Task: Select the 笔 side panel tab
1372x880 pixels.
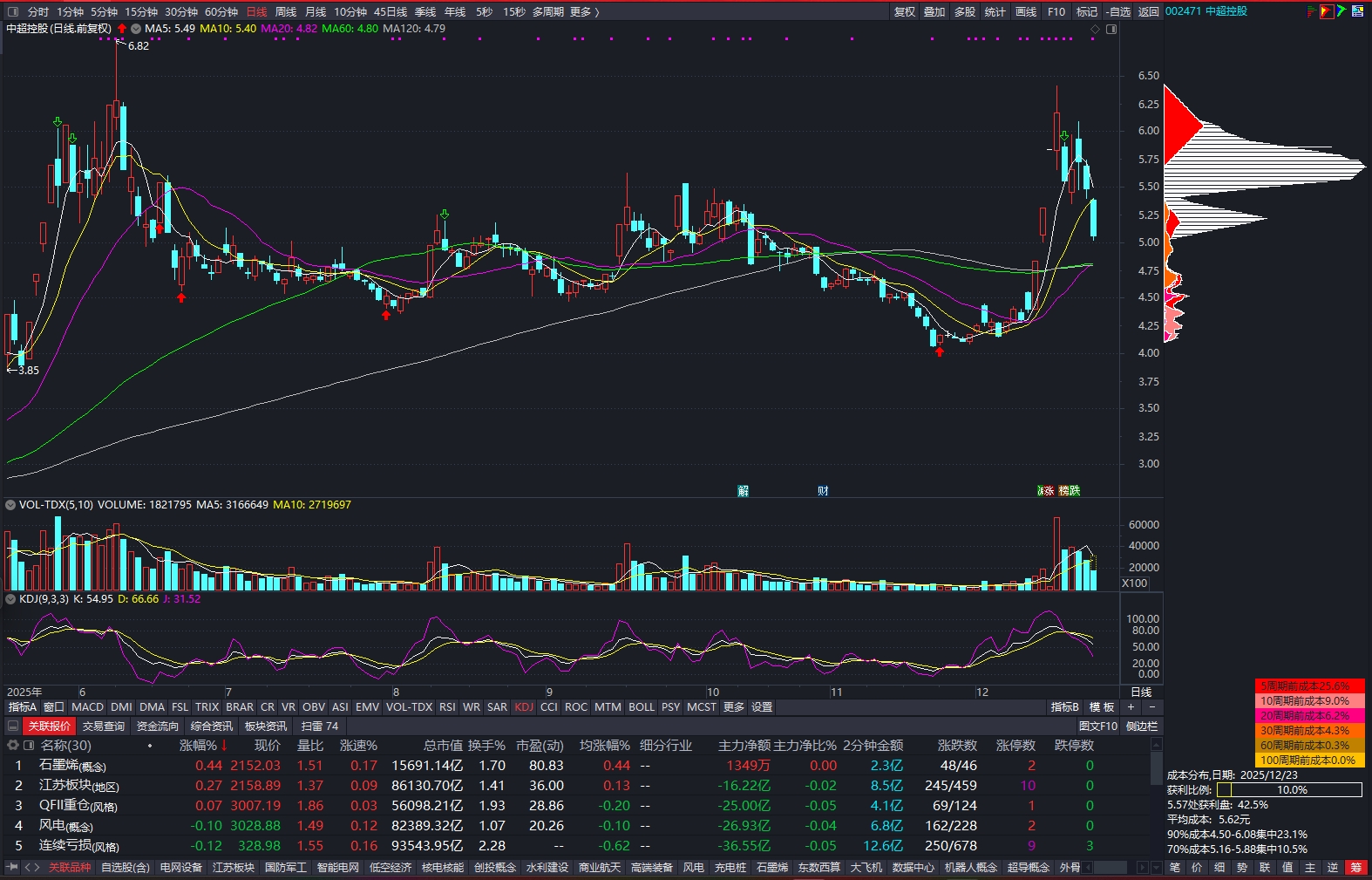Action: [1174, 868]
